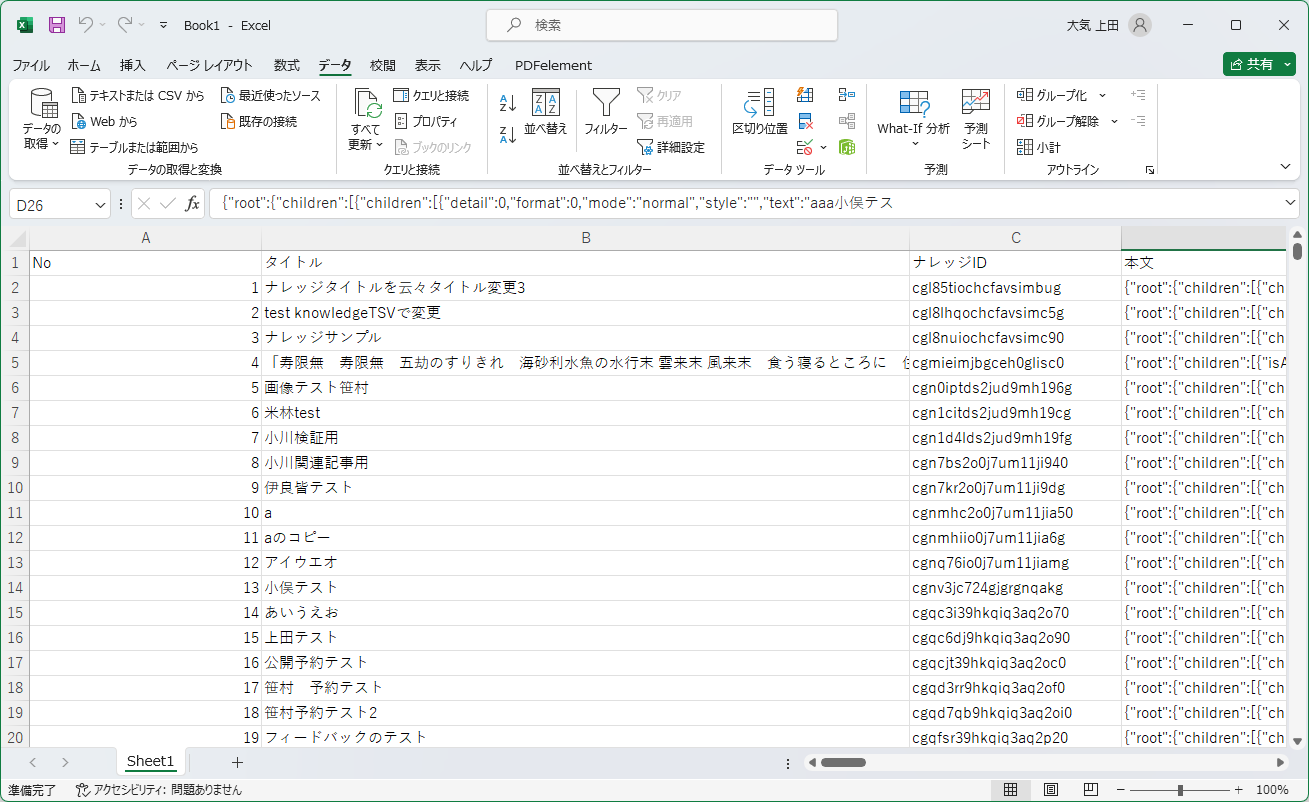Click the Refresh All (すべて更新) icon
The width and height of the screenshot is (1309, 802).
click(366, 104)
